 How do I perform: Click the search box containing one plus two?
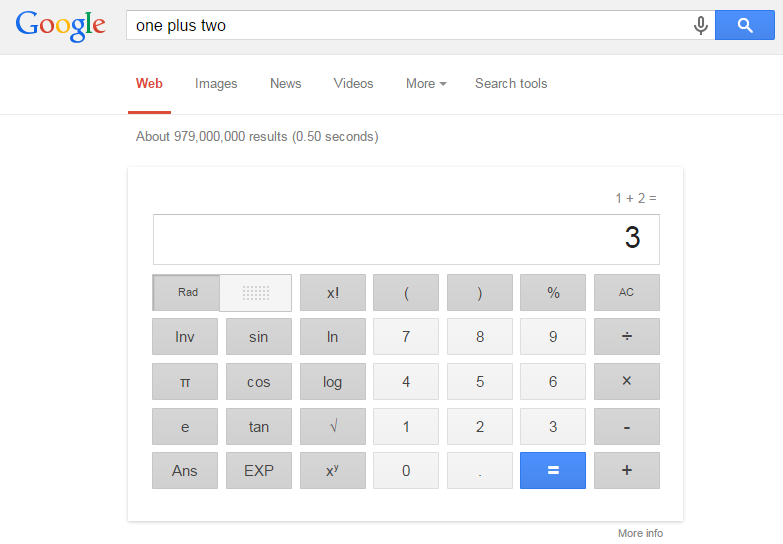tap(407, 25)
